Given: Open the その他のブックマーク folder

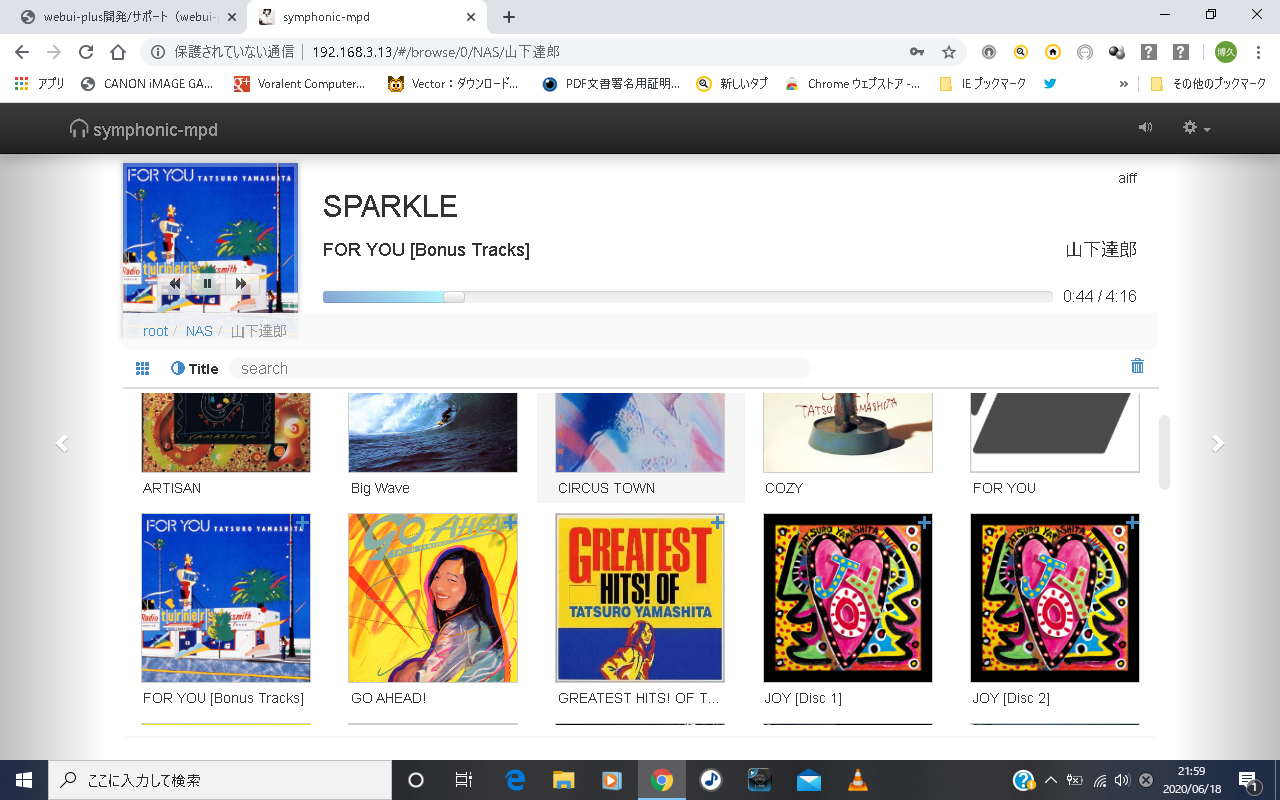Looking at the screenshot, I should point(1209,84).
